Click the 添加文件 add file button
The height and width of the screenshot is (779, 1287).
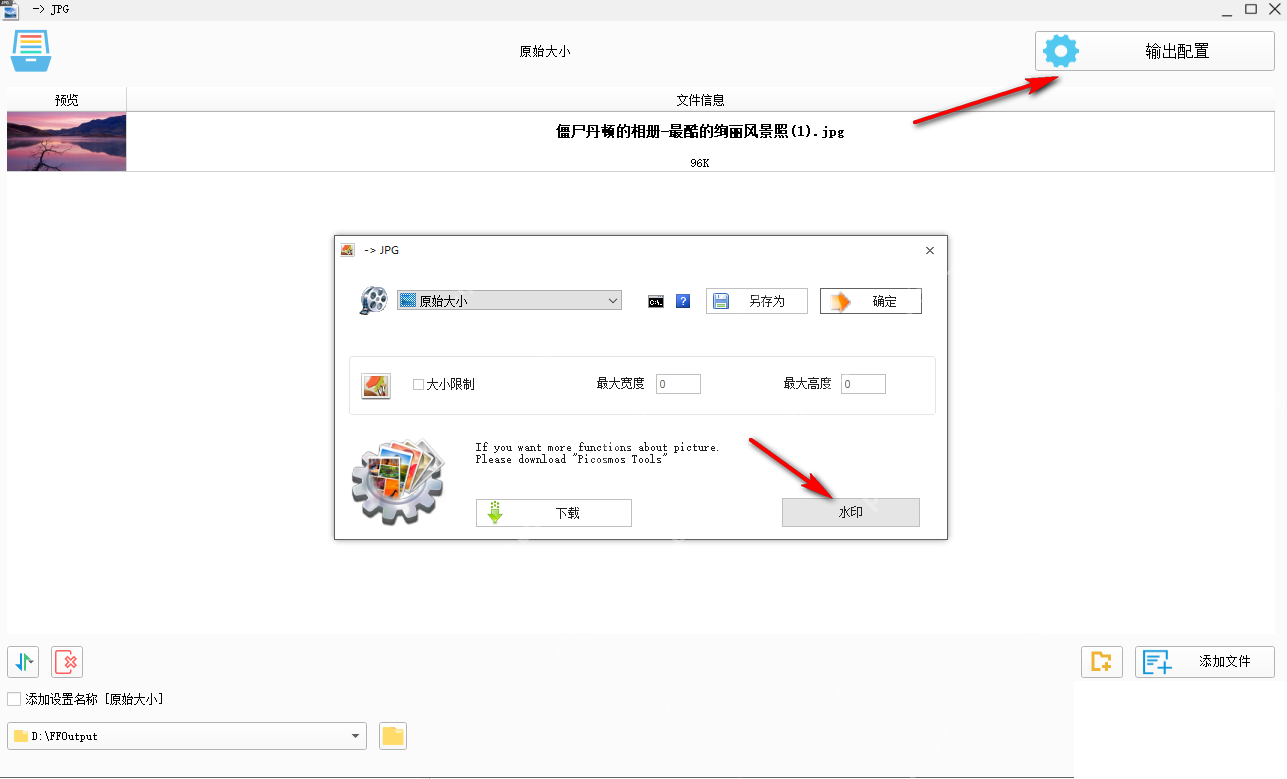coord(1205,662)
